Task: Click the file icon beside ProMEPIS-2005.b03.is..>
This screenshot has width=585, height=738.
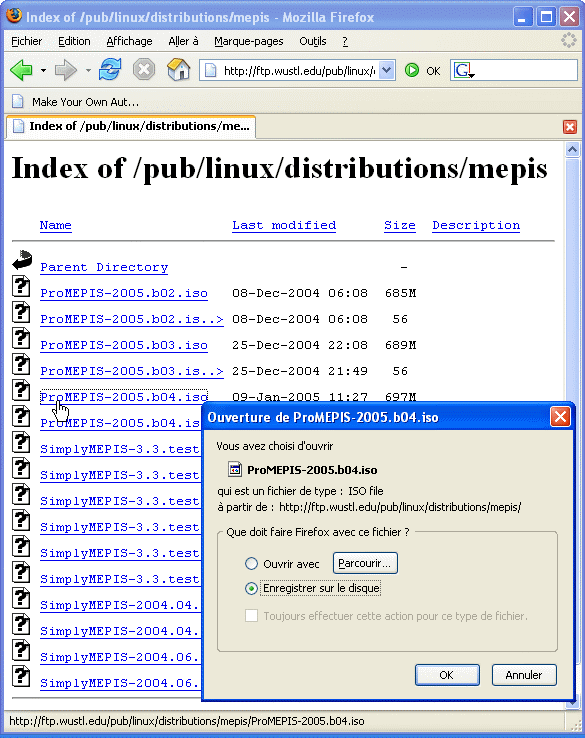Action: tap(21, 364)
